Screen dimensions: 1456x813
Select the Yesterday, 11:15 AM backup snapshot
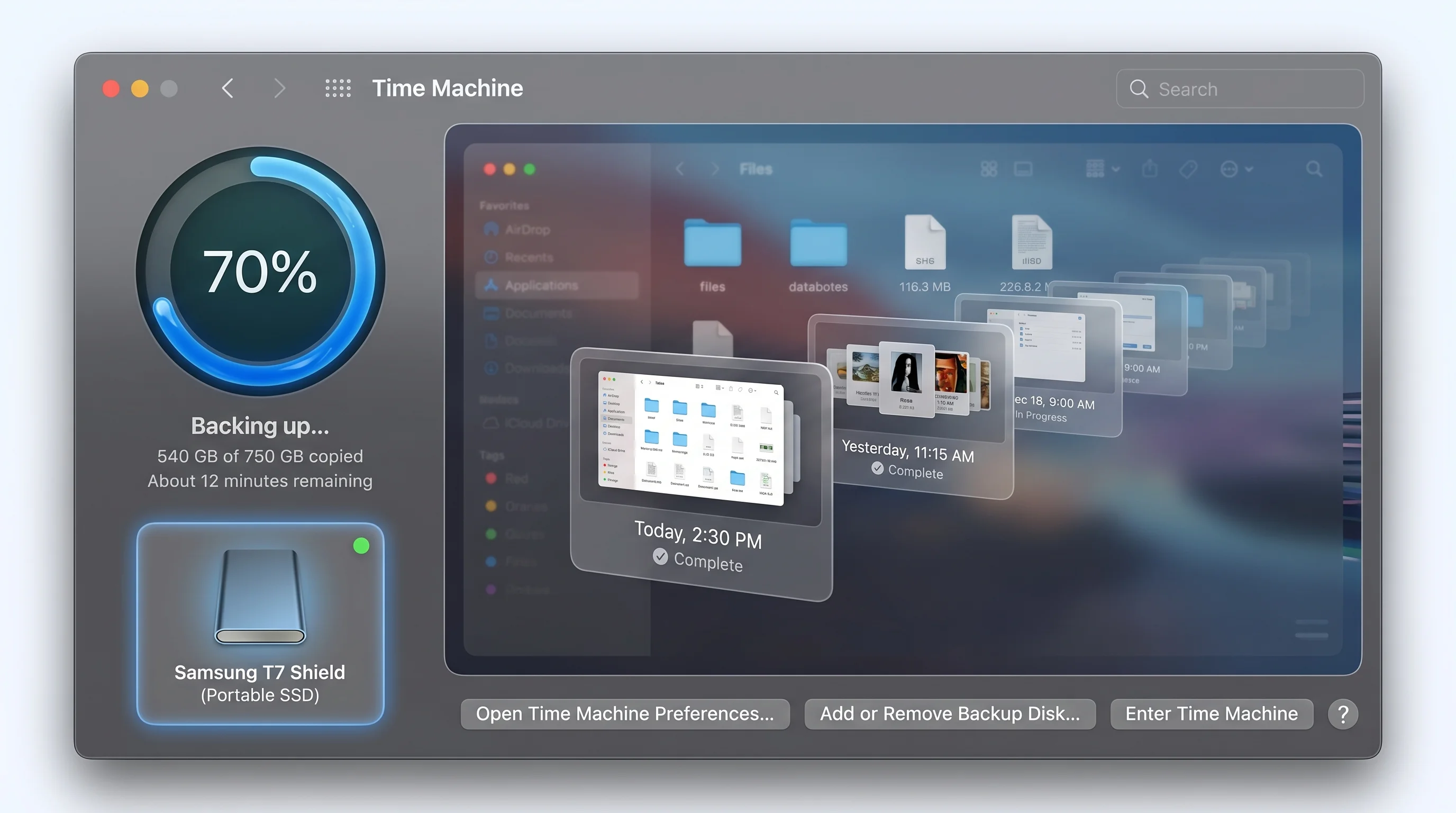click(911, 406)
